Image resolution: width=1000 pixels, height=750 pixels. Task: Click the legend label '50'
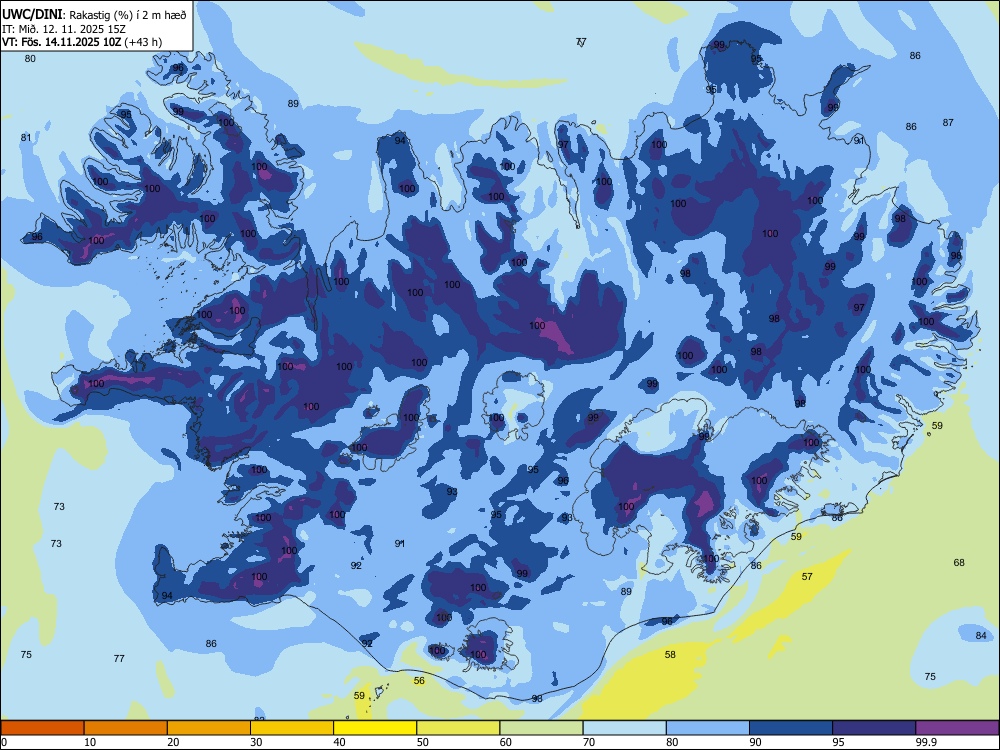point(423,742)
